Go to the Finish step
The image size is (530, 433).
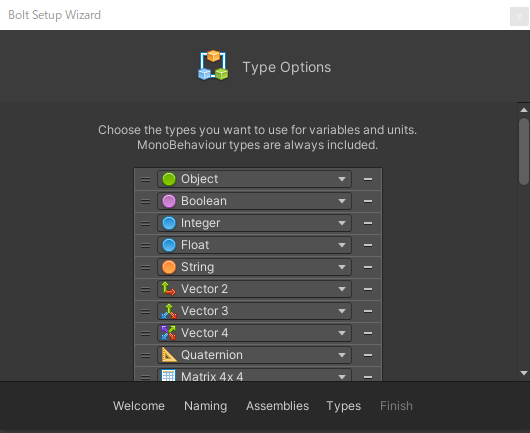click(396, 406)
